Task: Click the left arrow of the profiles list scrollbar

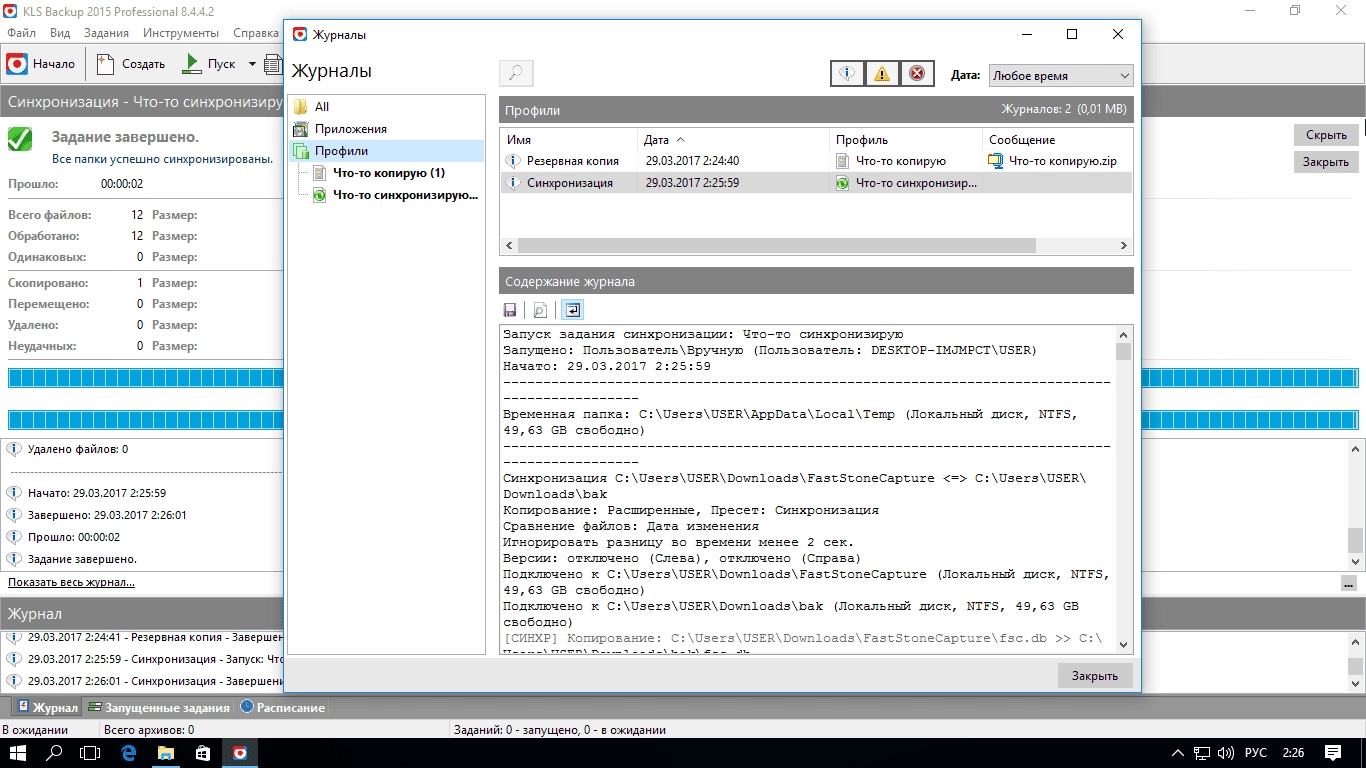Action: [509, 245]
